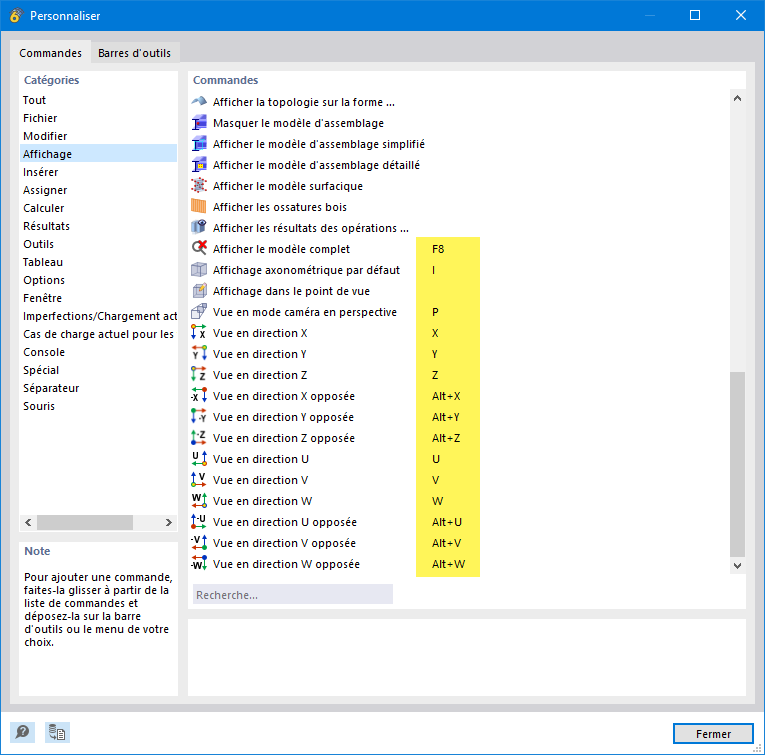Click the 'Affichage axonométrique par défaut' cube icon
Image resolution: width=765 pixels, height=755 pixels.
click(199, 270)
